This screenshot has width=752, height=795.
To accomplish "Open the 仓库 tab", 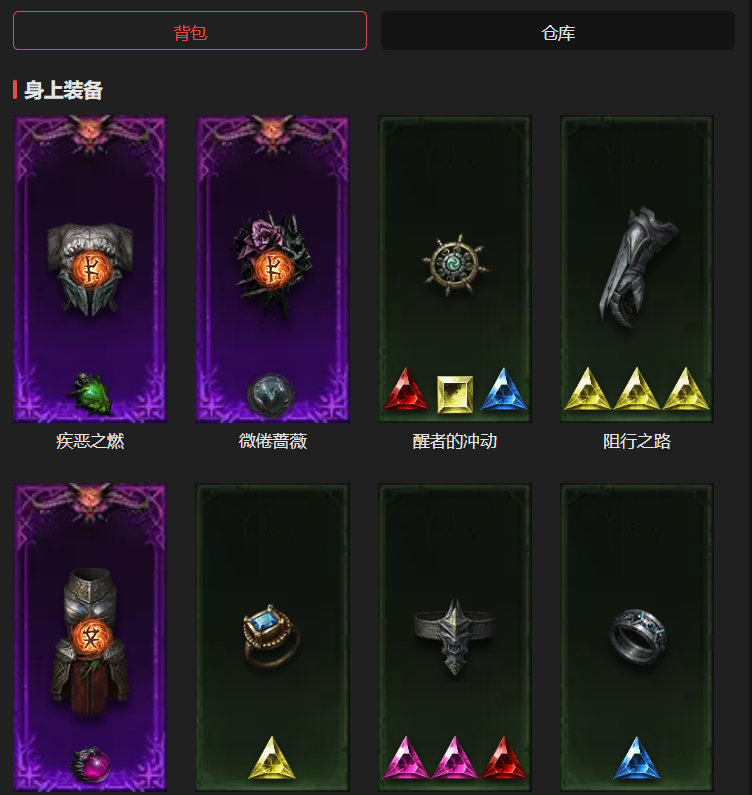I will (x=558, y=30).
